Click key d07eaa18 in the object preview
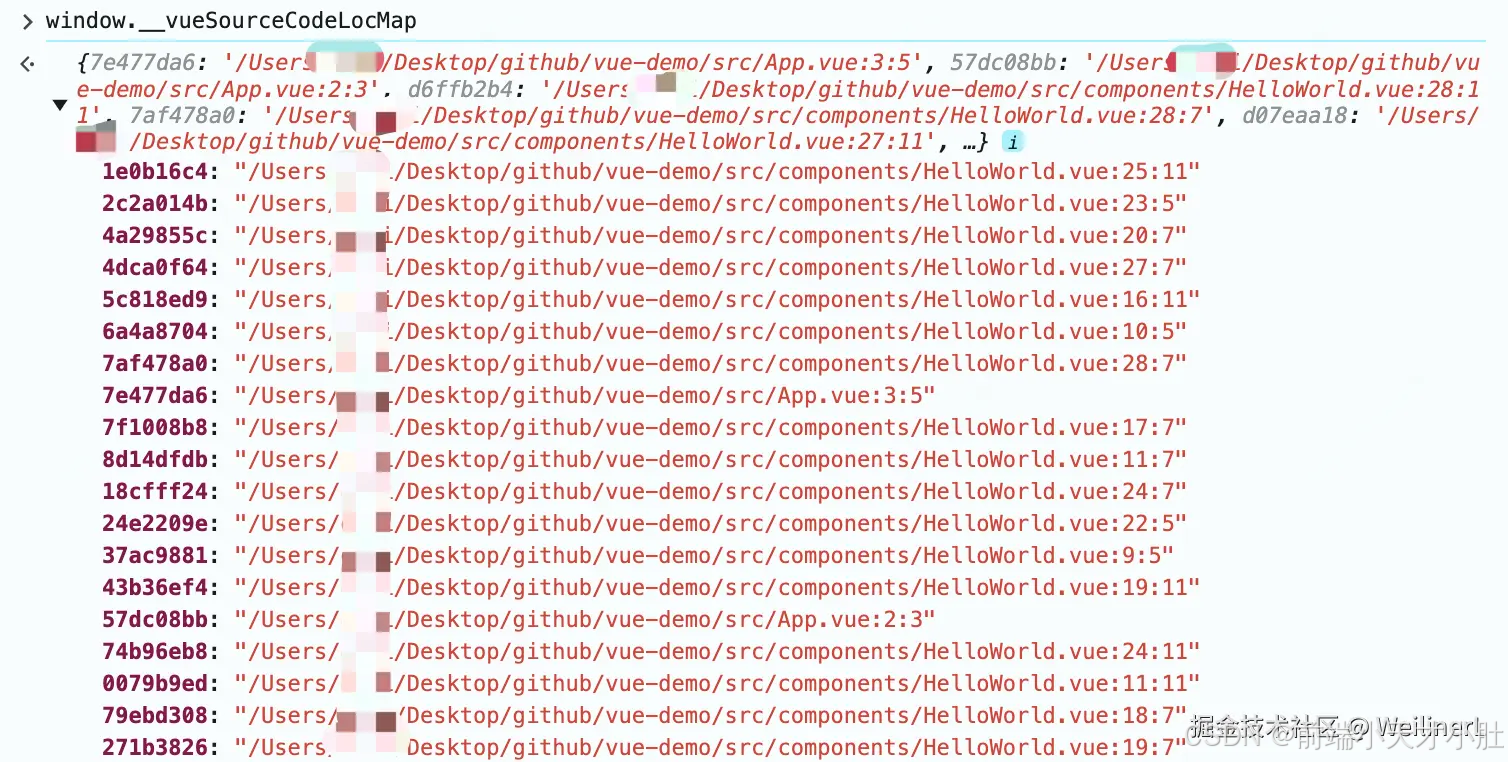The width and height of the screenshot is (1508, 762). tap(1294, 115)
